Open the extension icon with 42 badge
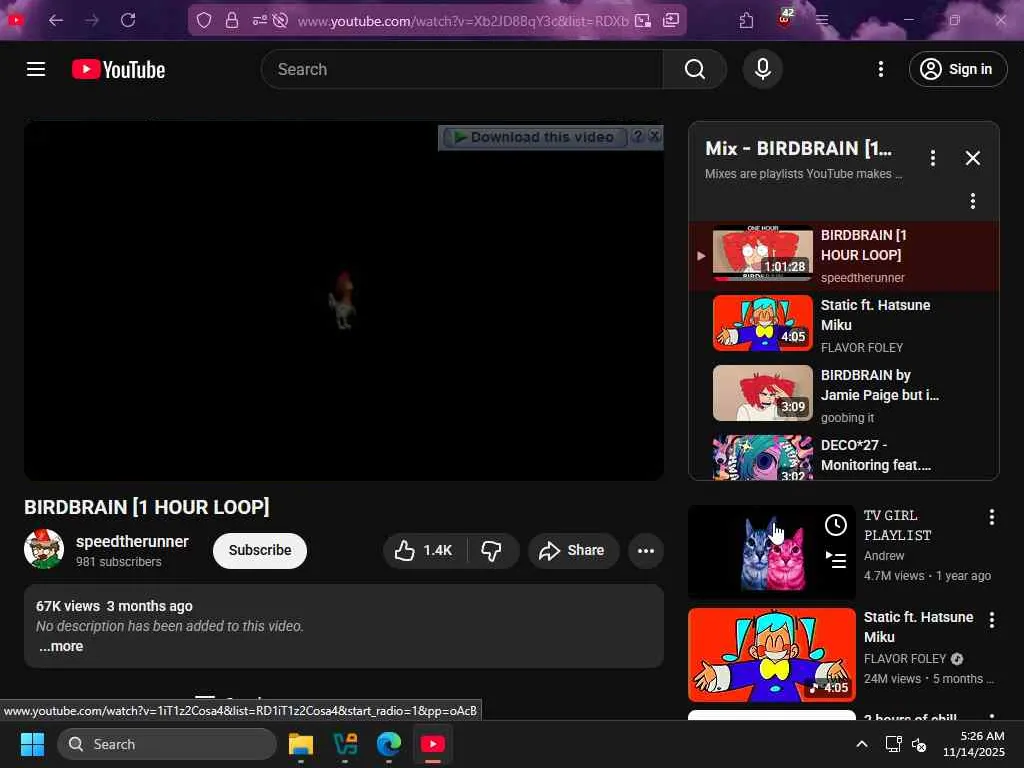Screen dimensions: 1024x768 (x=786, y=18)
